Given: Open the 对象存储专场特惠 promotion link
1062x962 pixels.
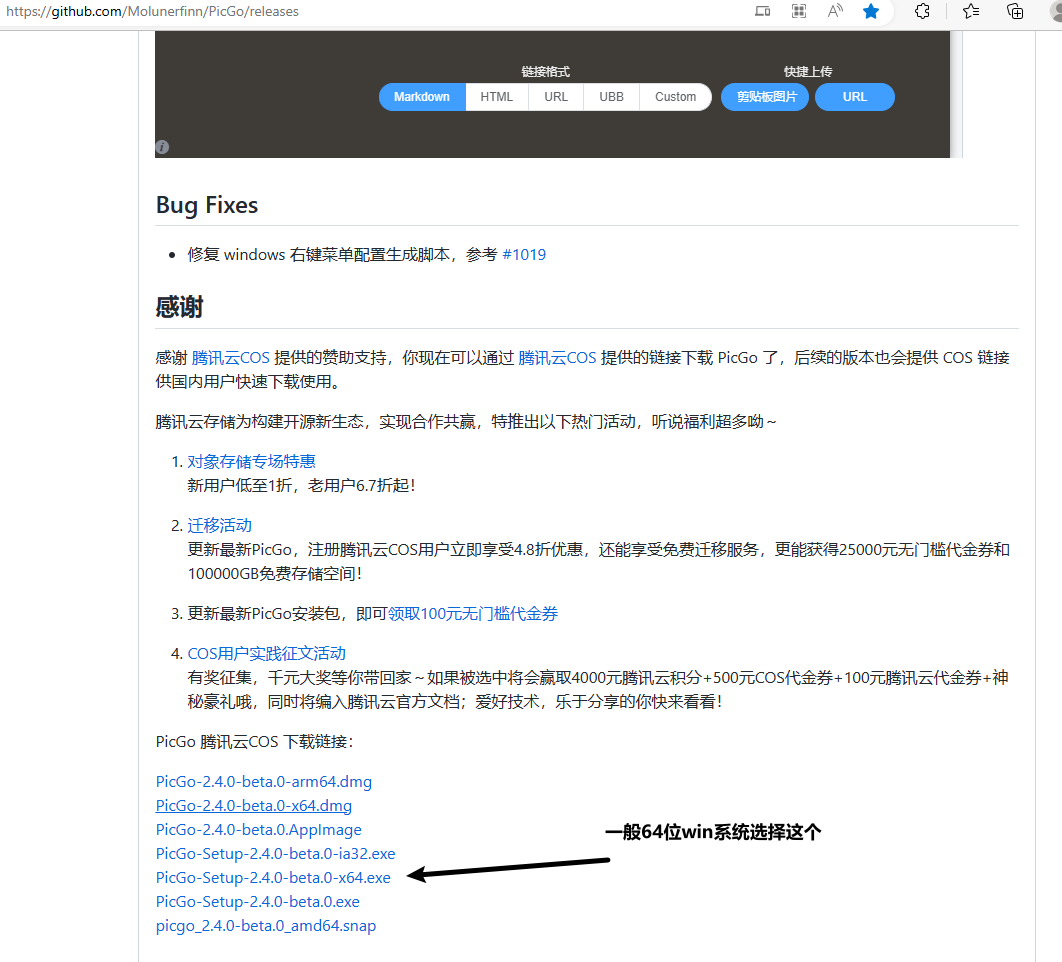Looking at the screenshot, I should tap(251, 461).
